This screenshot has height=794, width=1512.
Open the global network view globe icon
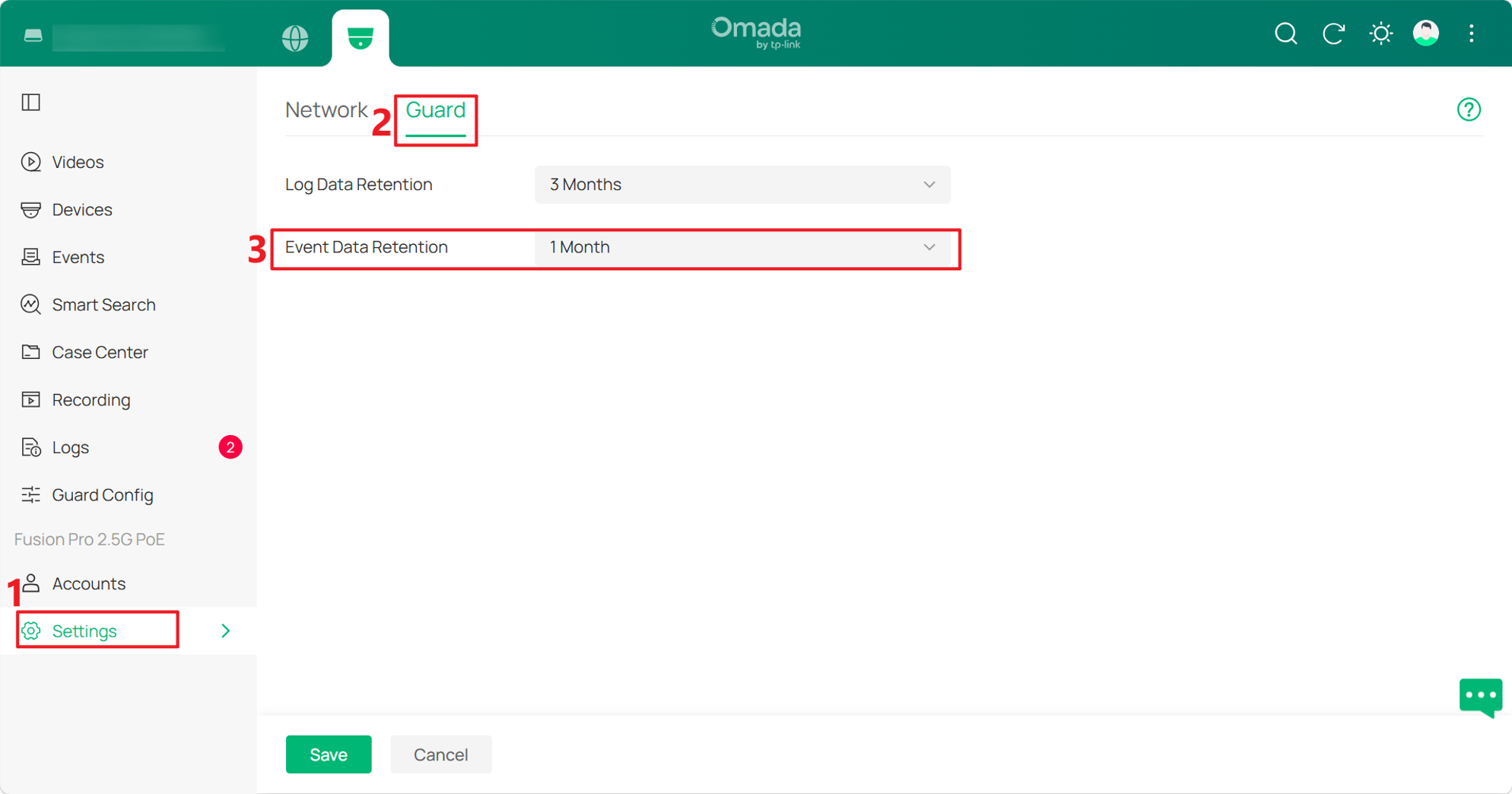(295, 37)
